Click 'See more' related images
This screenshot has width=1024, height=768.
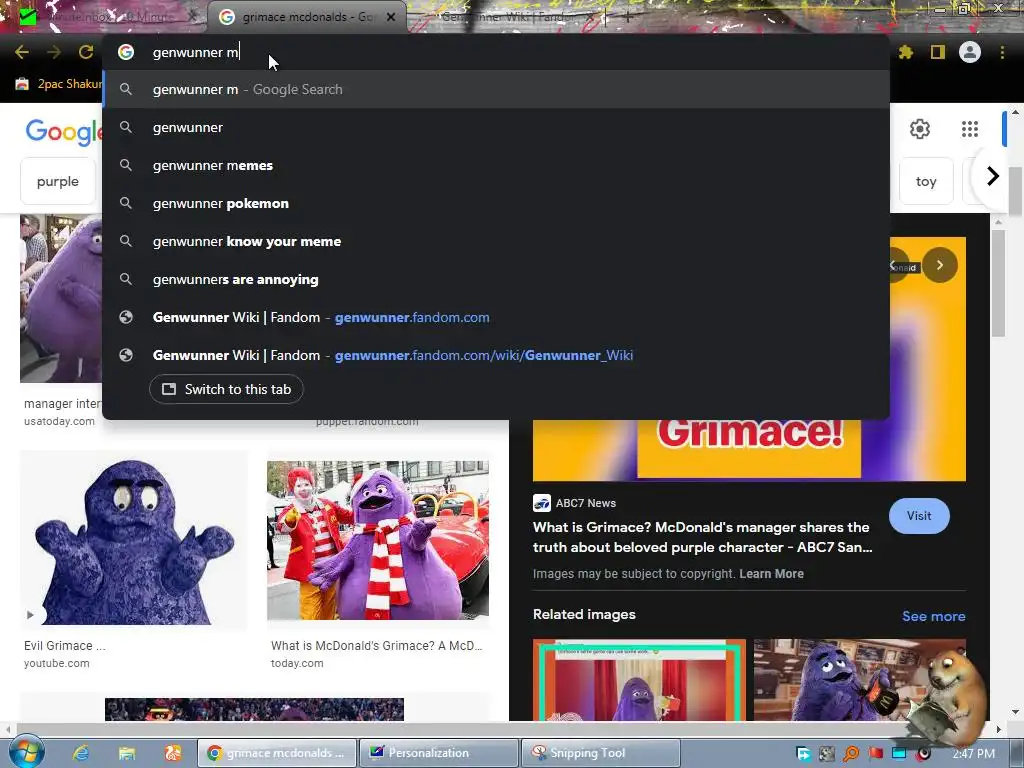933,616
